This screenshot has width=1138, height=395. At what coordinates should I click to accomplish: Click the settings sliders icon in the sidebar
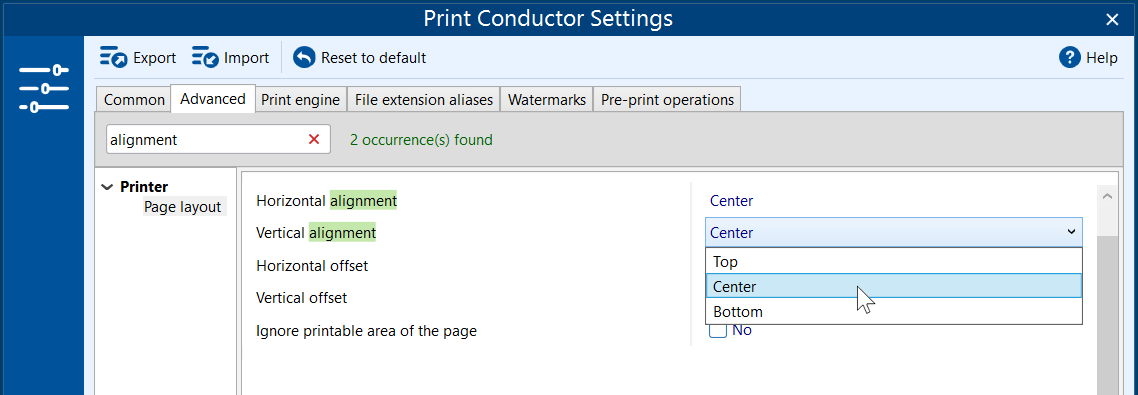[x=44, y=89]
